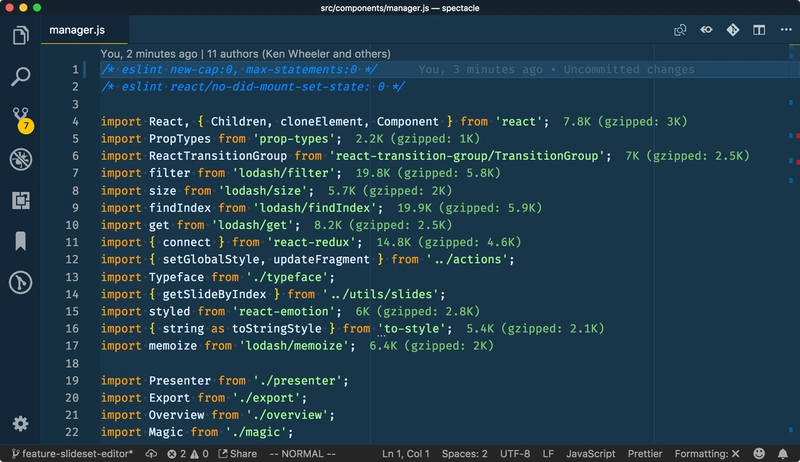Viewport: 800px width, 462px height.
Task: Open the Debug view bug icon
Action: coord(20,159)
